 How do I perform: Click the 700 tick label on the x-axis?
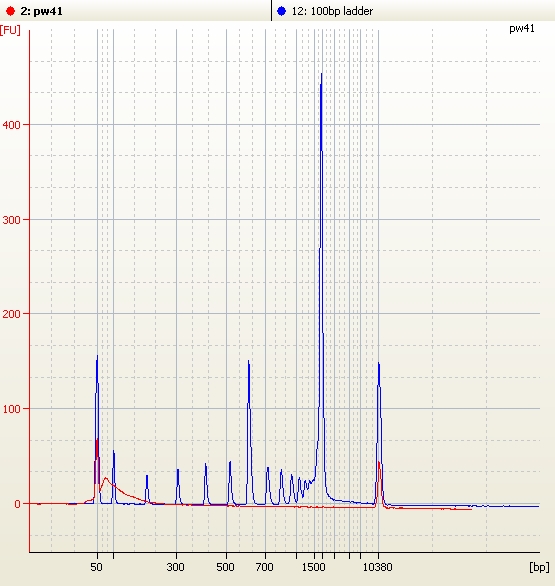click(264, 567)
